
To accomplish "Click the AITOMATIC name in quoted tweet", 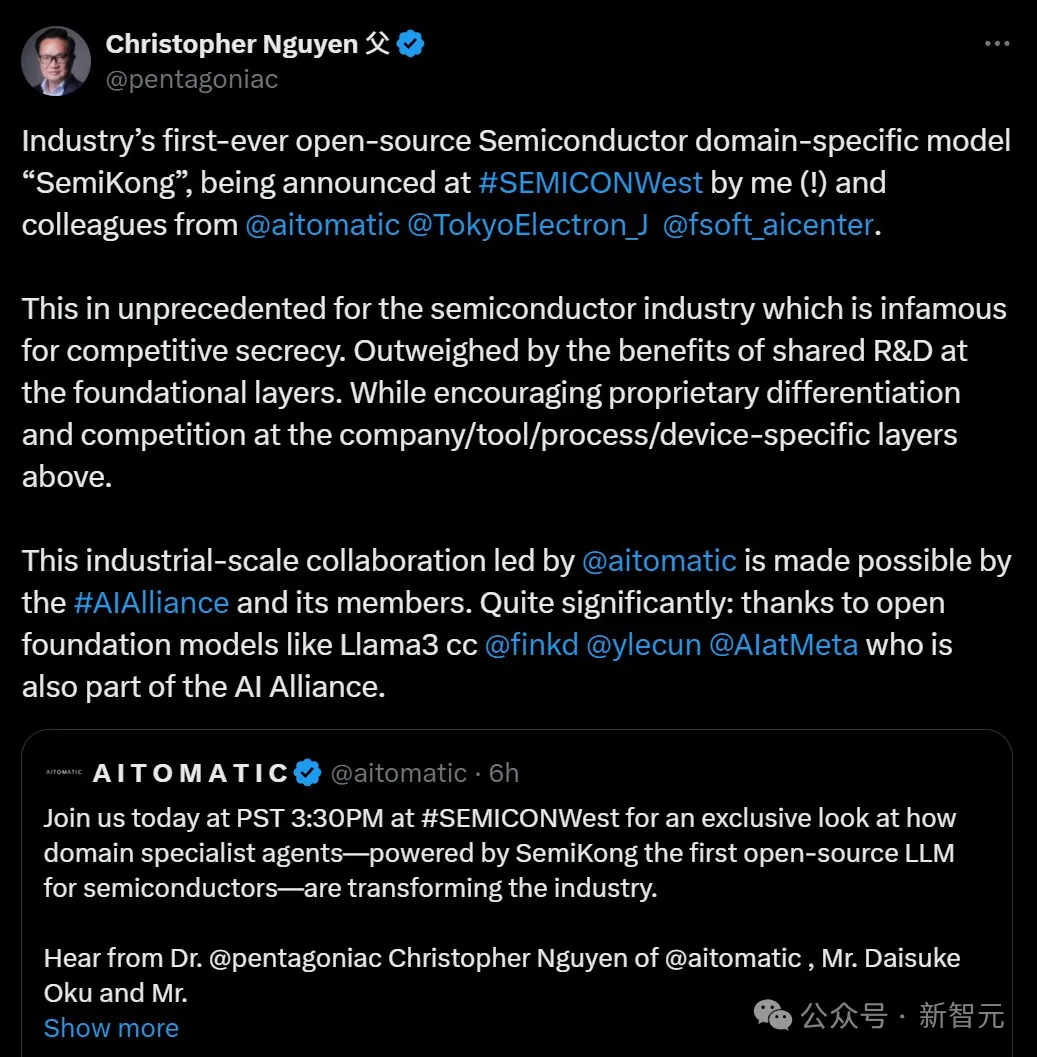I will 191,773.
